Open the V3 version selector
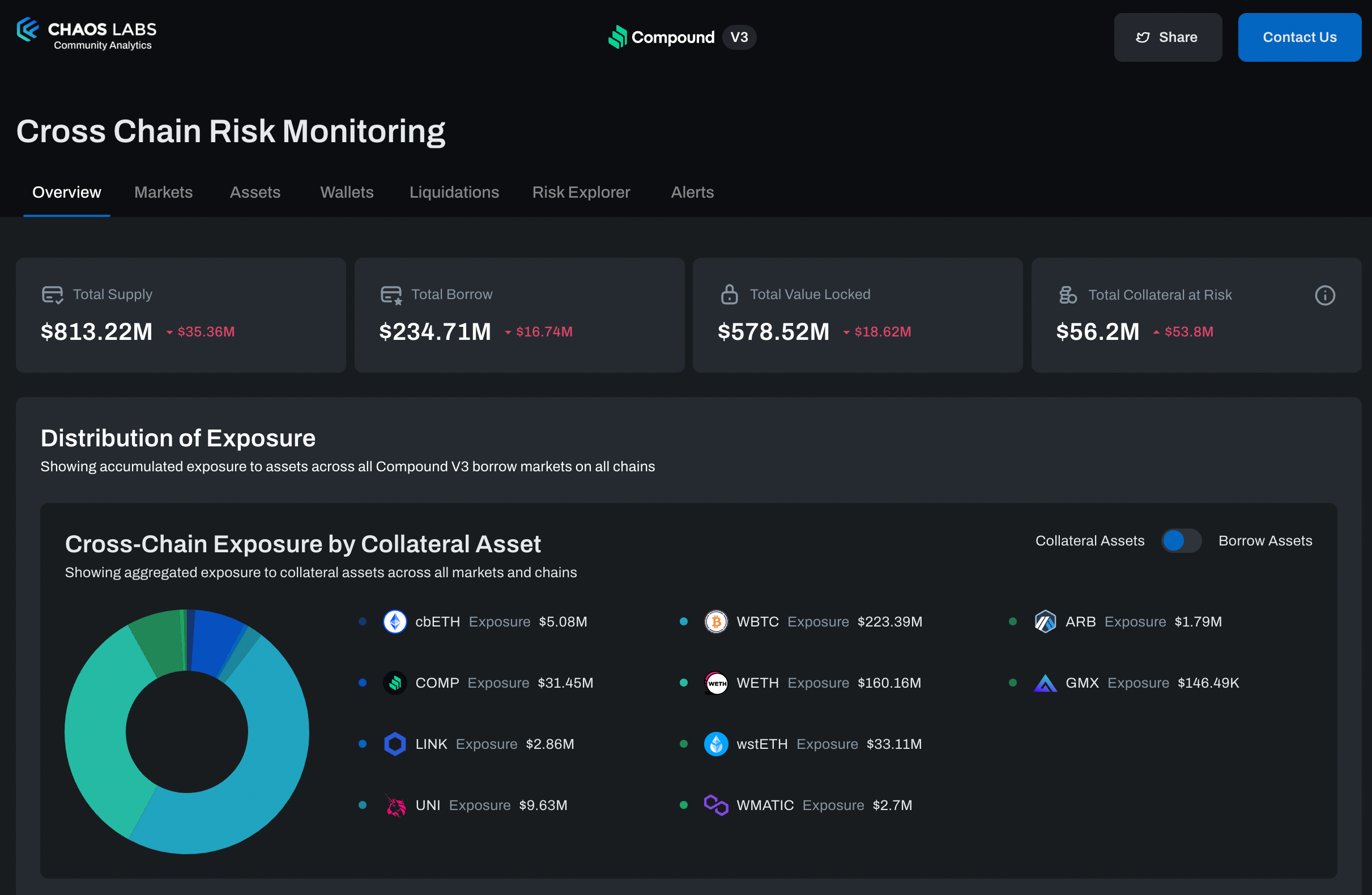Image resolution: width=1372 pixels, height=895 pixels. click(x=739, y=37)
